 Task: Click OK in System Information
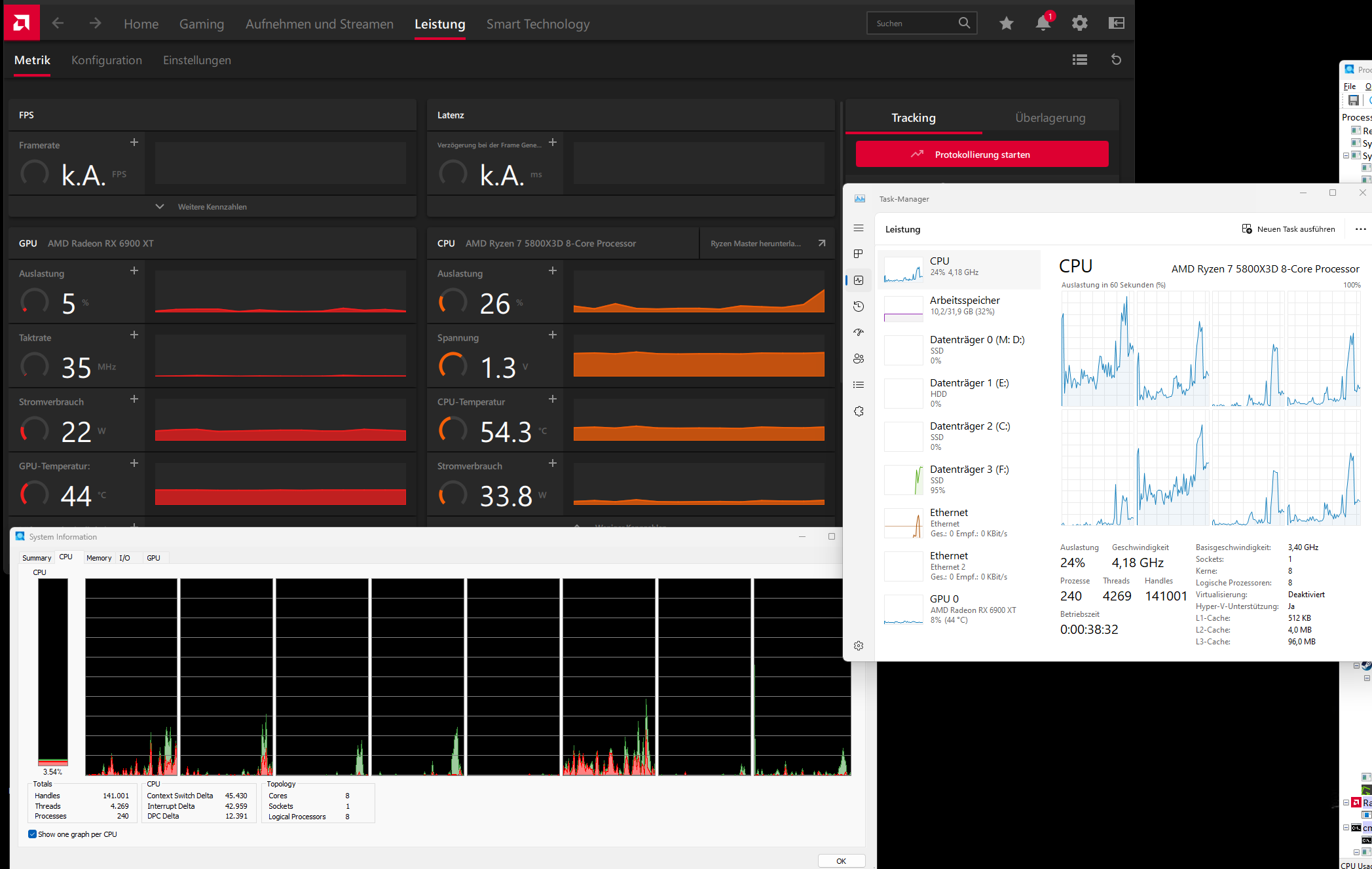click(x=841, y=861)
